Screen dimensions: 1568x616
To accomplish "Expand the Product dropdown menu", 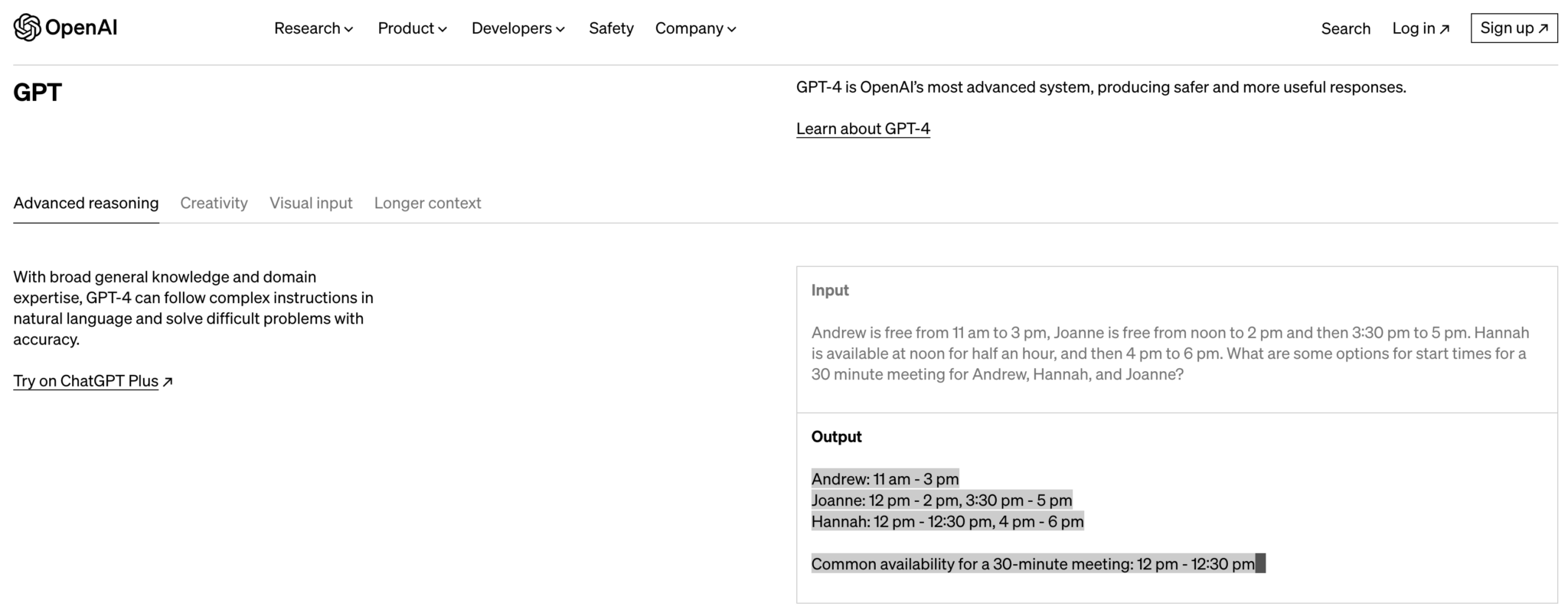I will point(413,28).
